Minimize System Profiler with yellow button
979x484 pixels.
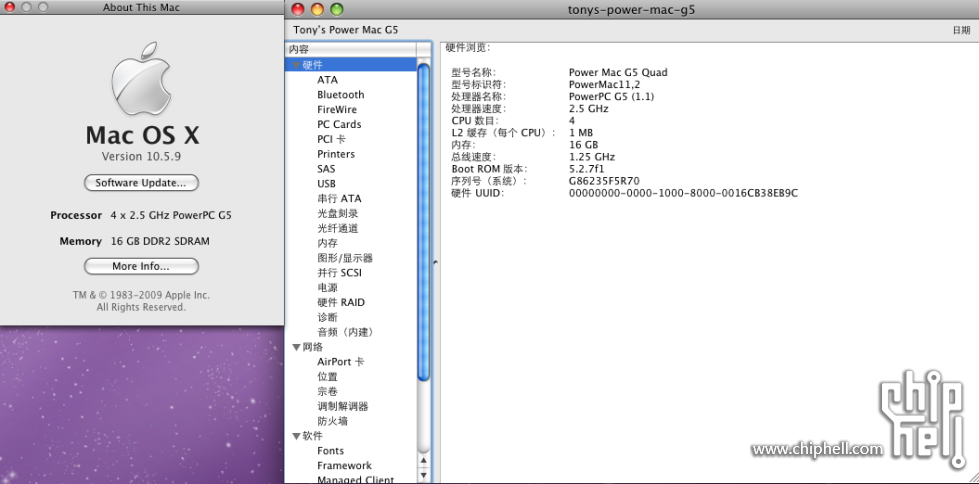(317, 9)
